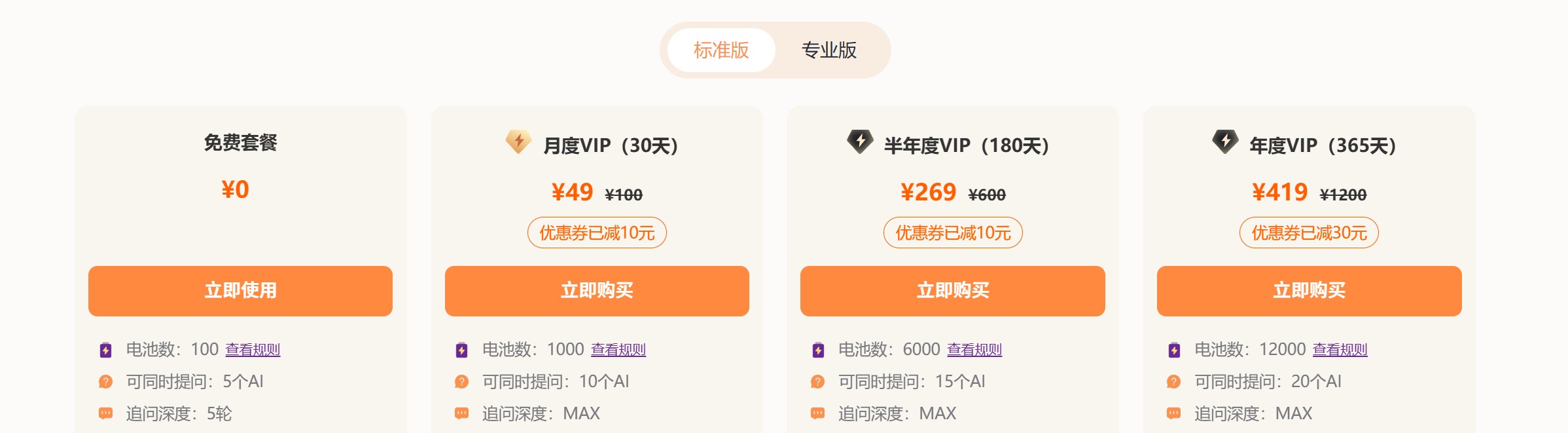Click the black diamond icon beside 半年度VIP

pyautogui.click(x=860, y=141)
